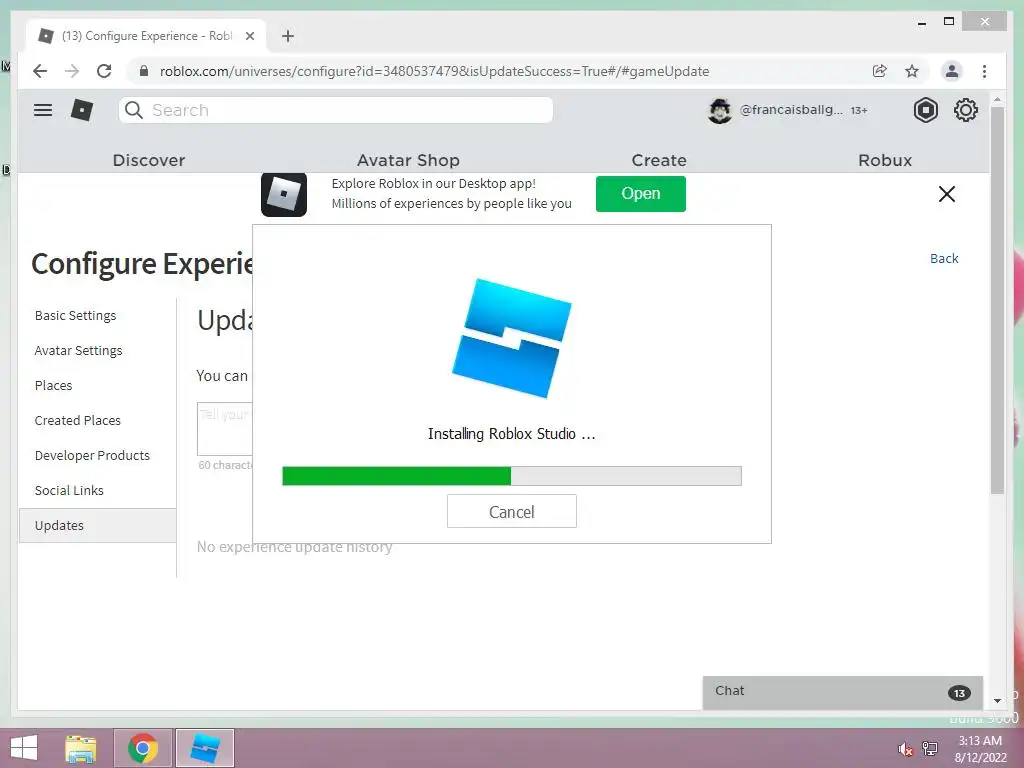Screen dimensions: 1024x768
Task: Open the Roblox Desktop app banner button
Action: [x=641, y=194]
